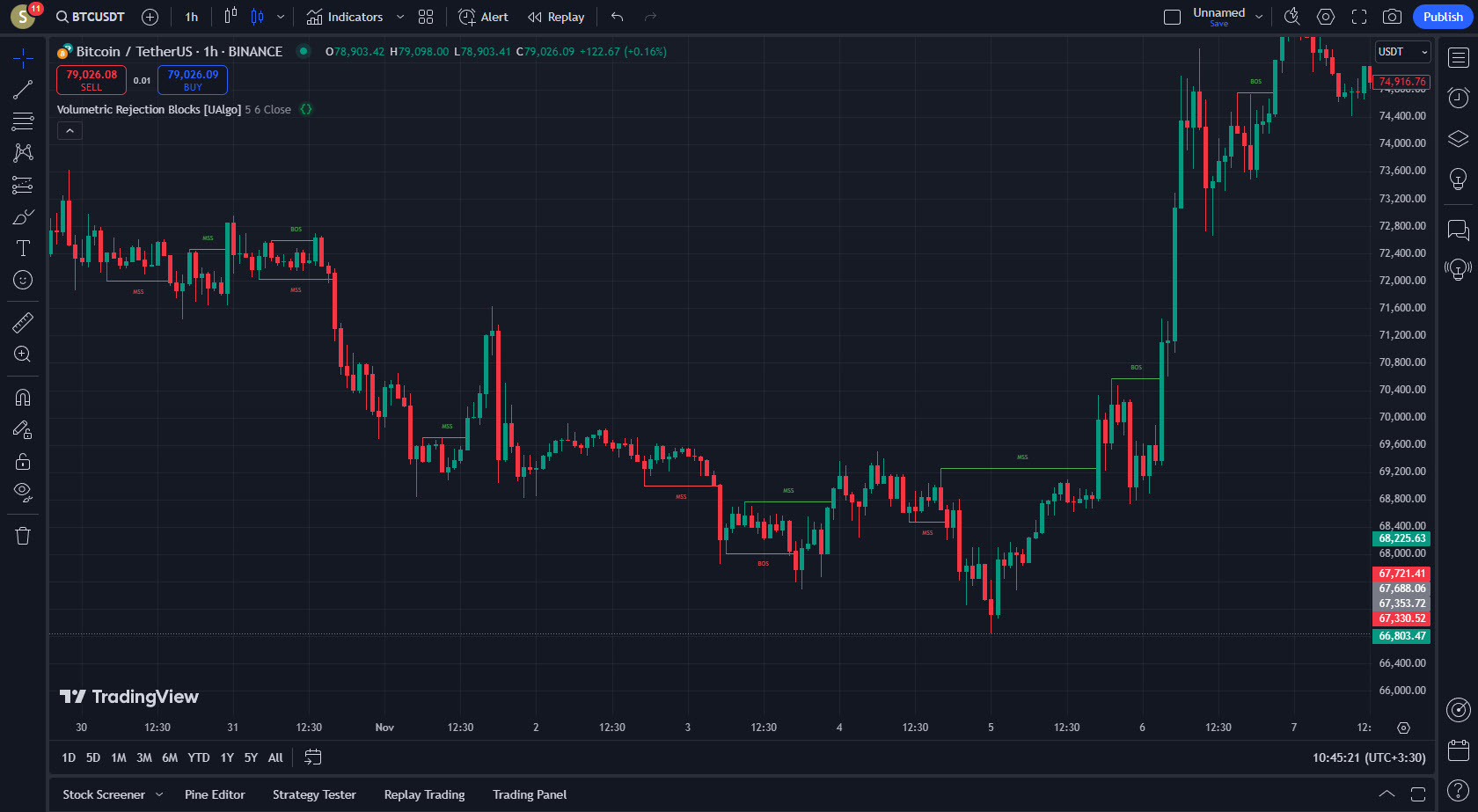Expand the indicator favorites dropdown arrow

(x=400, y=17)
